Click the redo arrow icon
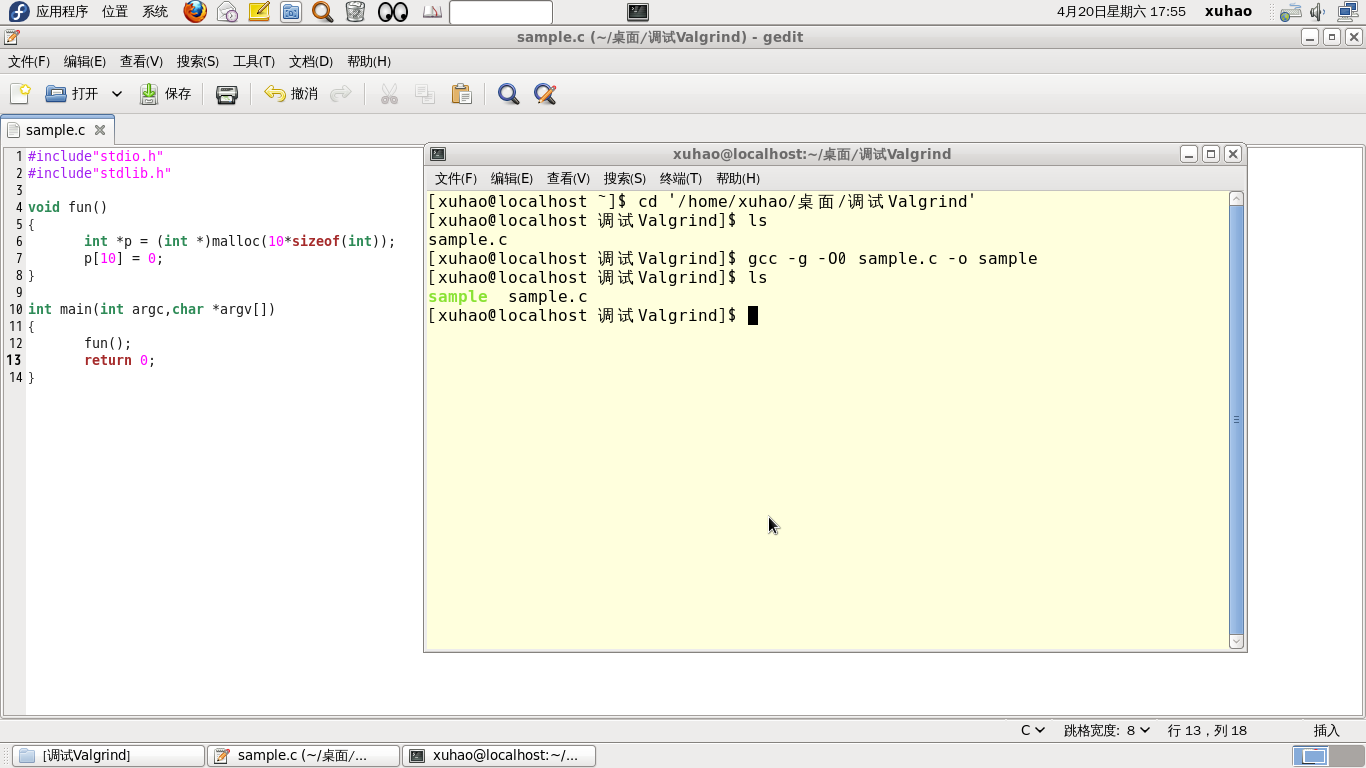Viewport: 1366px width, 768px height. pos(341,94)
